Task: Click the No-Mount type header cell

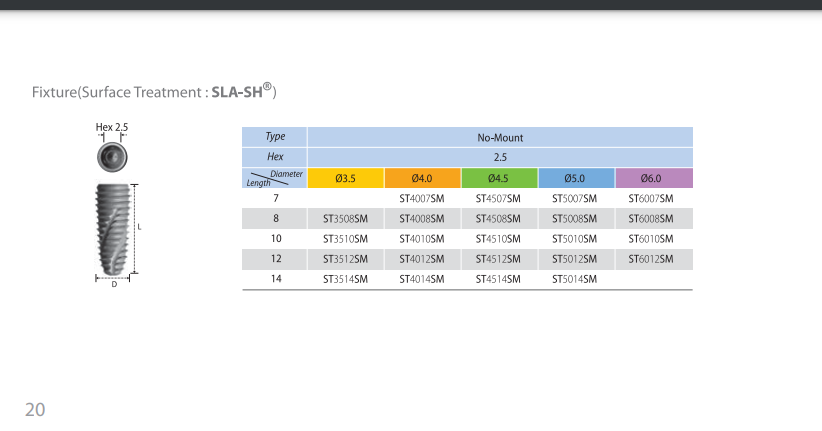Action: [500, 137]
